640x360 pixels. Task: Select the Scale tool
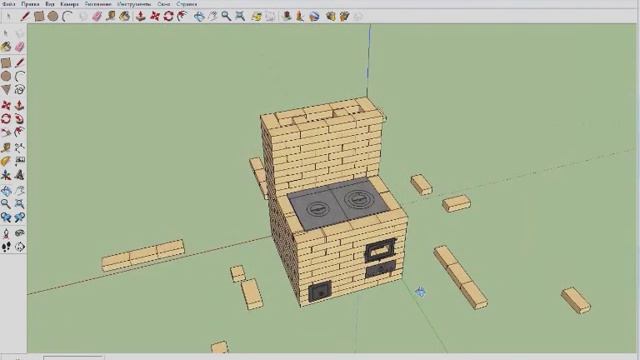coord(6,132)
